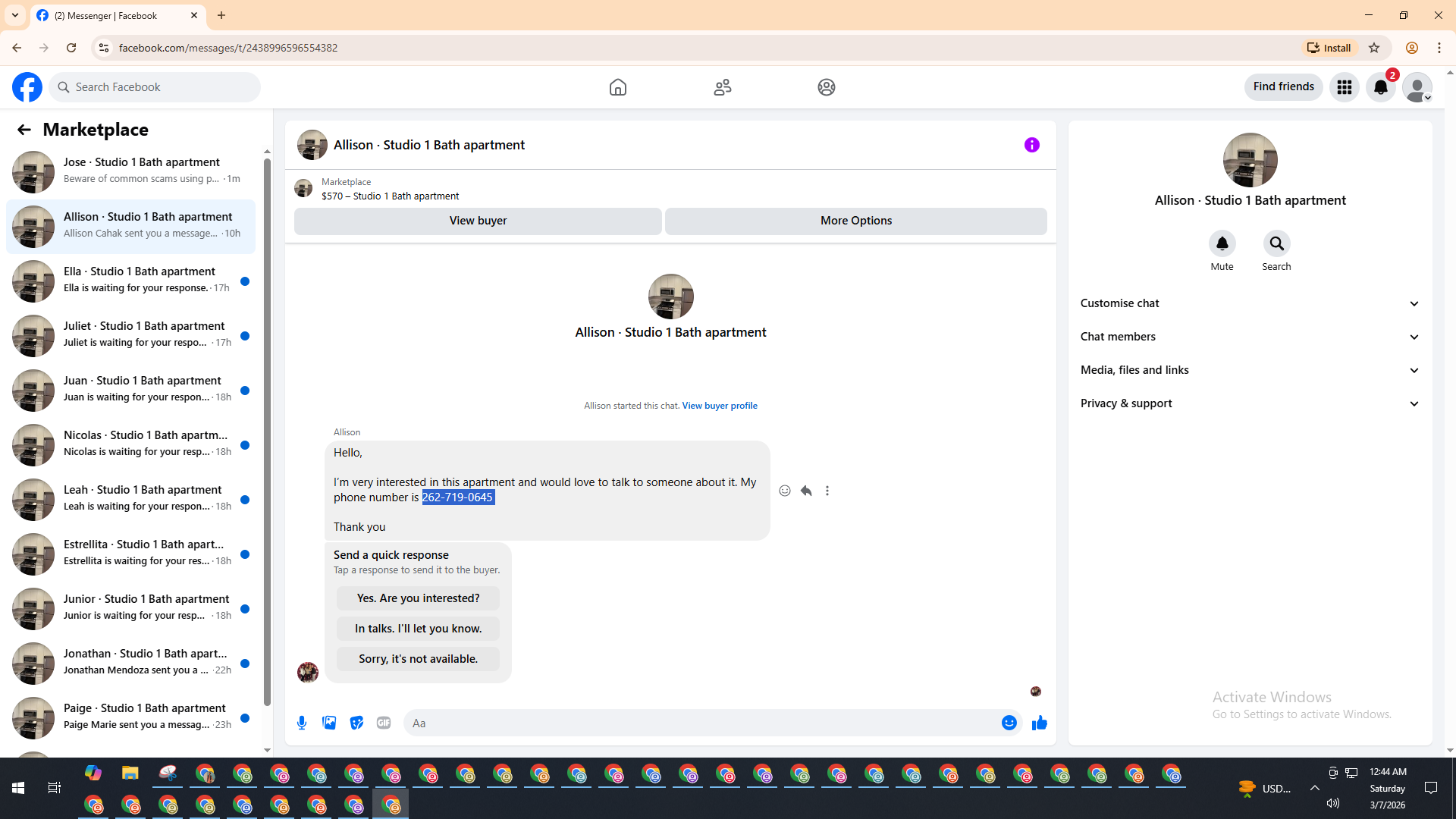1456x819 pixels.
Task: Open the Facebook notifications bell
Action: [1380, 87]
